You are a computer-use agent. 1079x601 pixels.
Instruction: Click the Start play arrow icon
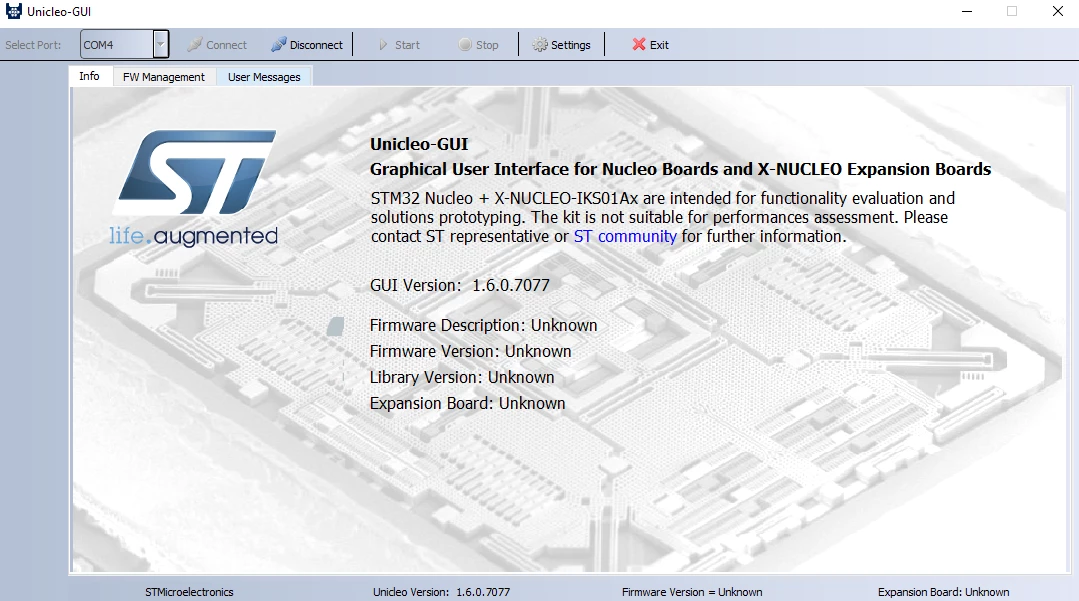coord(383,45)
